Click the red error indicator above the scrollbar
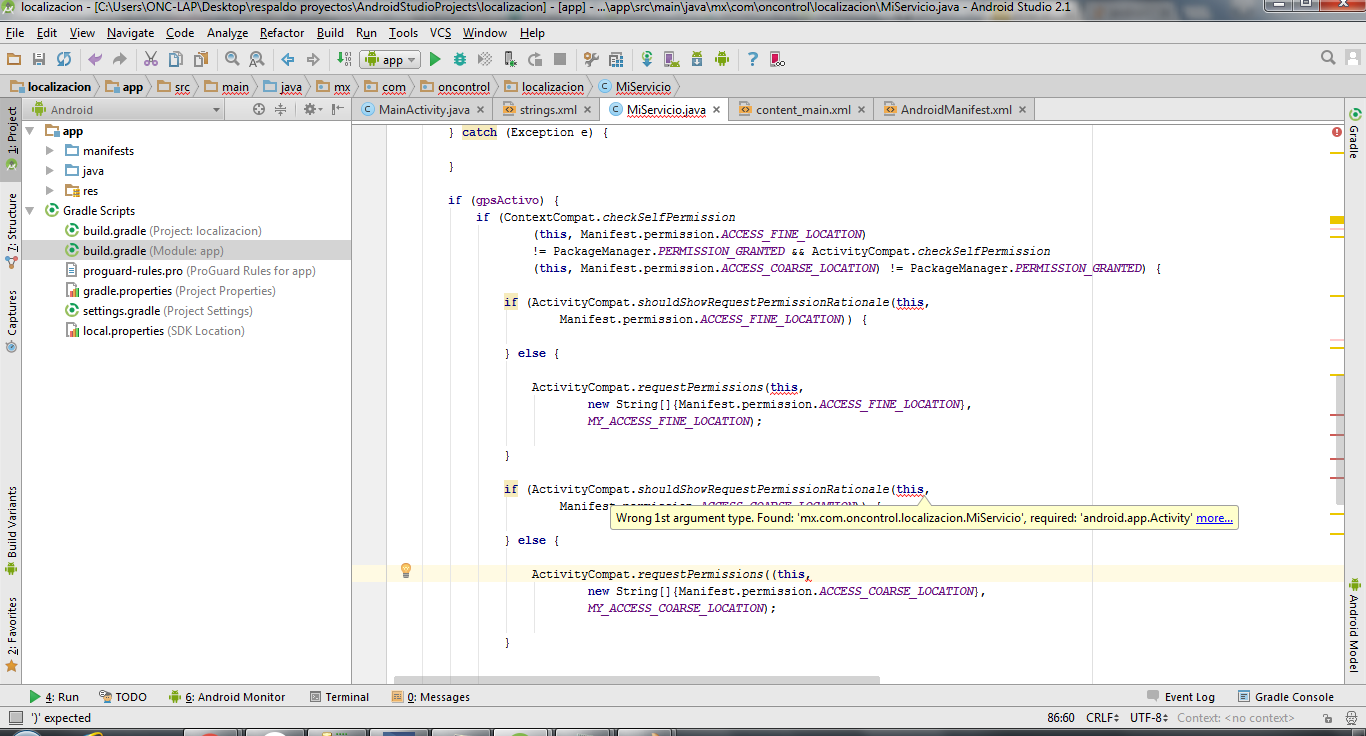This screenshot has height=736, width=1366. [x=1337, y=132]
